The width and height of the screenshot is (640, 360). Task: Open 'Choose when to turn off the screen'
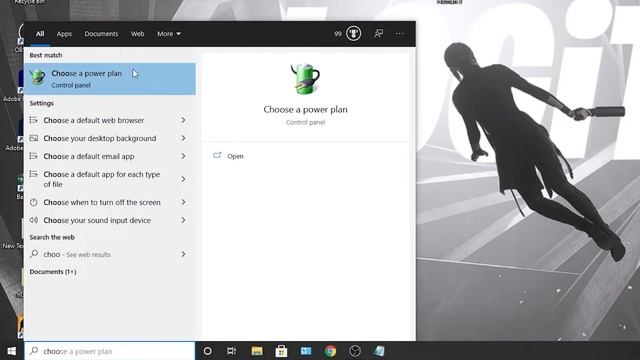click(x=110, y=202)
